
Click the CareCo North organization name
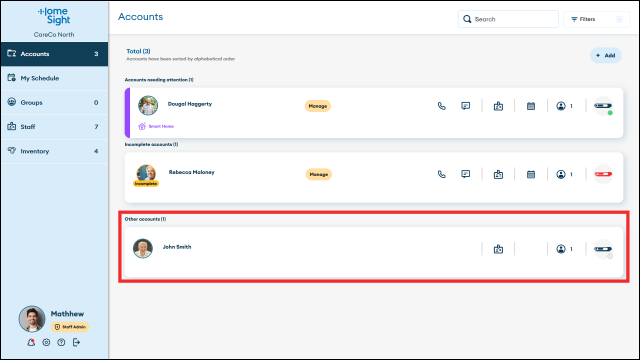tap(54, 35)
